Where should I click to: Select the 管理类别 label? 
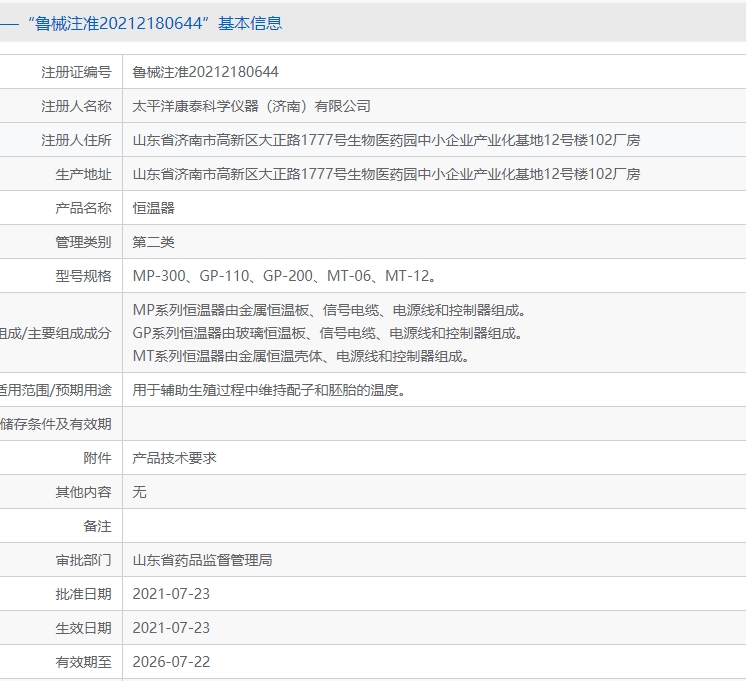pos(83,242)
